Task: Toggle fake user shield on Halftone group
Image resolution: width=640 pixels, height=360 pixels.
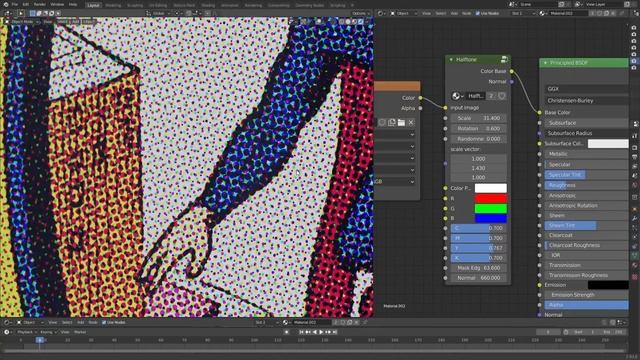Action: pos(502,96)
